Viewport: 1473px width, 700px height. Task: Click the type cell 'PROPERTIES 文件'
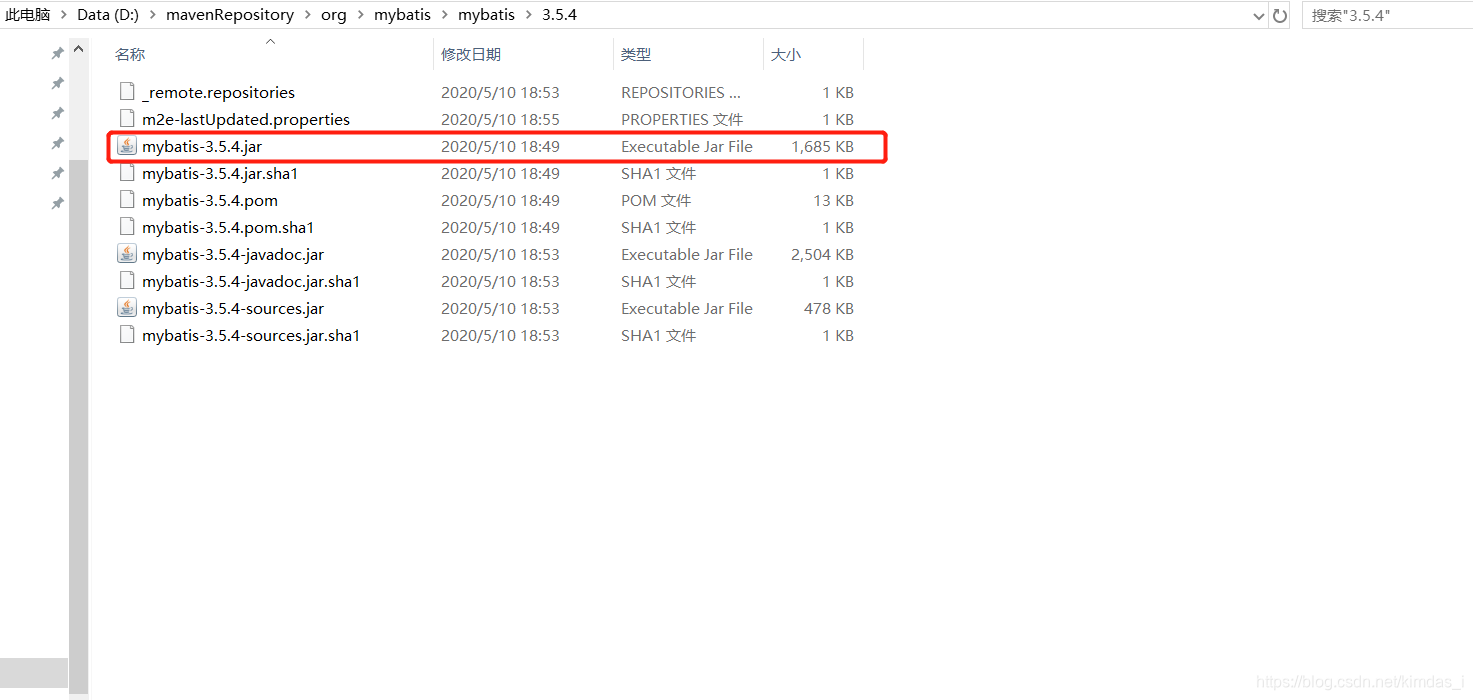pos(682,119)
